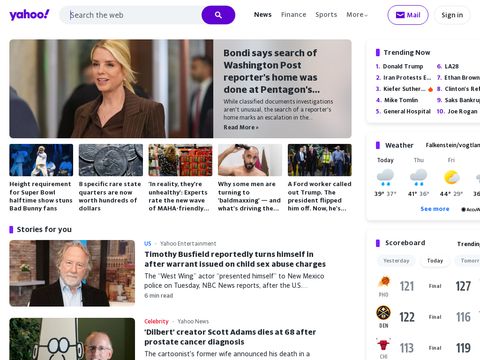
Task: Open the Bondi Washington Post headline
Action: click(x=272, y=71)
